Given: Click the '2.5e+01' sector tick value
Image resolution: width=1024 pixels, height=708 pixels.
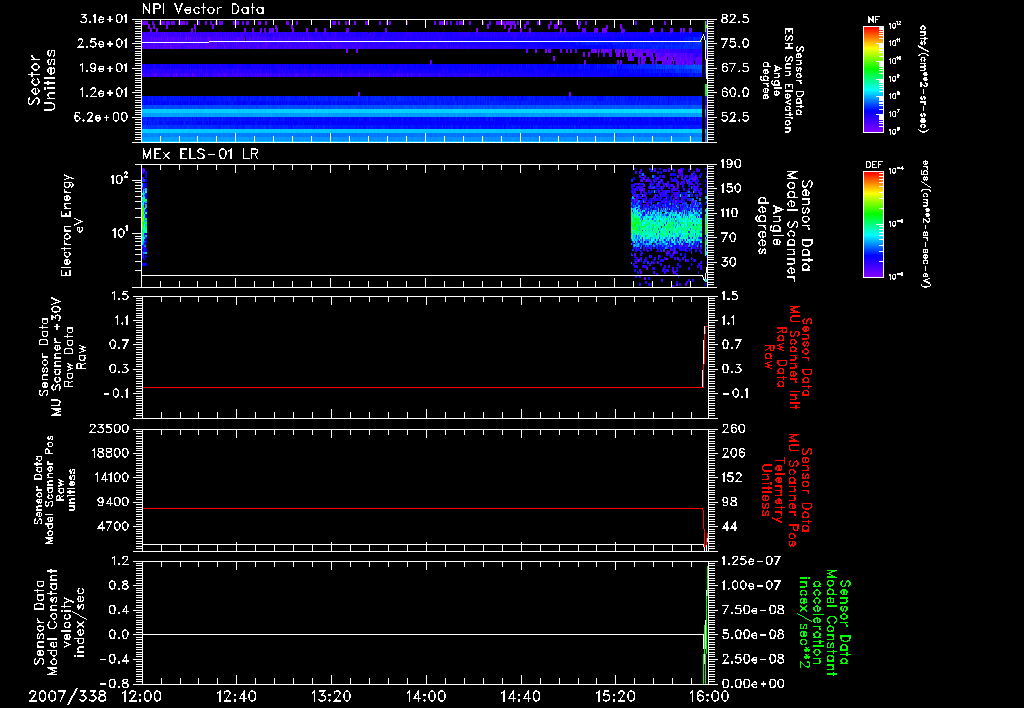Looking at the screenshot, I should 103,43.
